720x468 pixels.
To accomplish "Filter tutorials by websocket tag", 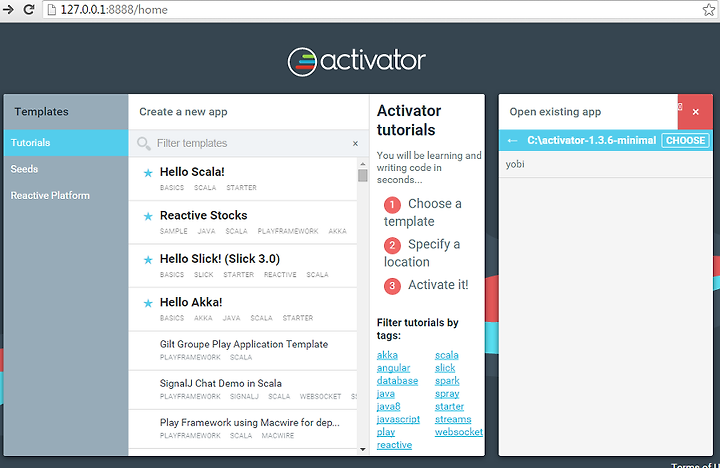I will pos(458,432).
